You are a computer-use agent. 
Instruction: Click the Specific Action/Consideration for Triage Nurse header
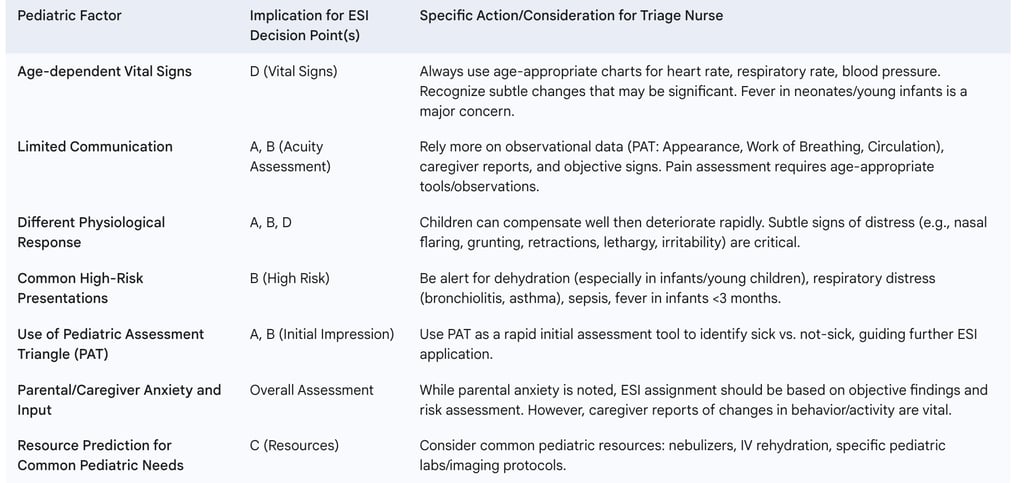tap(571, 16)
